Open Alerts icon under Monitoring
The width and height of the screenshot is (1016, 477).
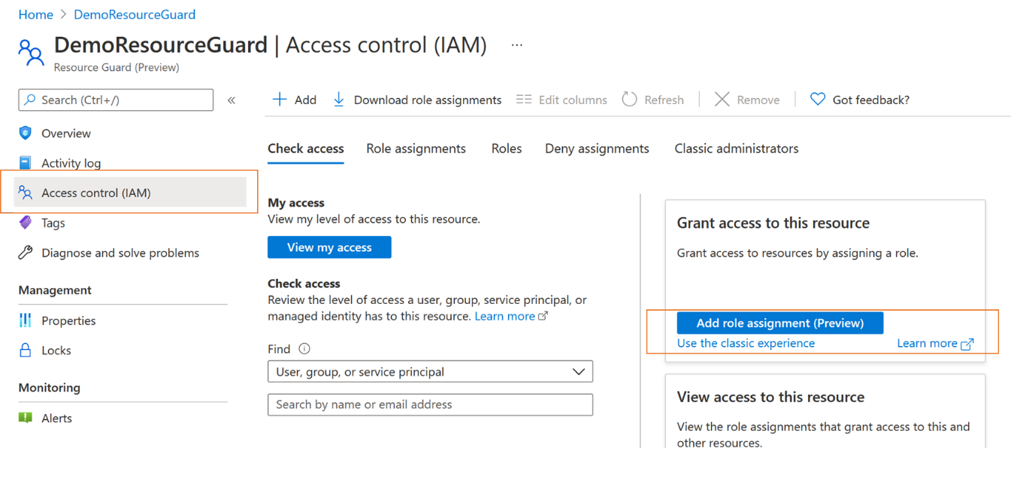(x=26, y=418)
